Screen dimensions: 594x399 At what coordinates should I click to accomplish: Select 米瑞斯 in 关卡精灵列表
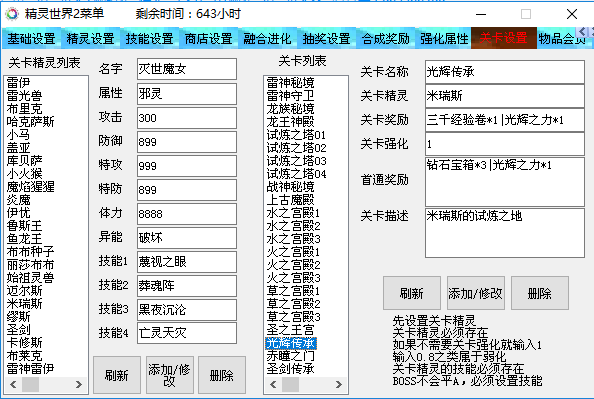coord(24,304)
